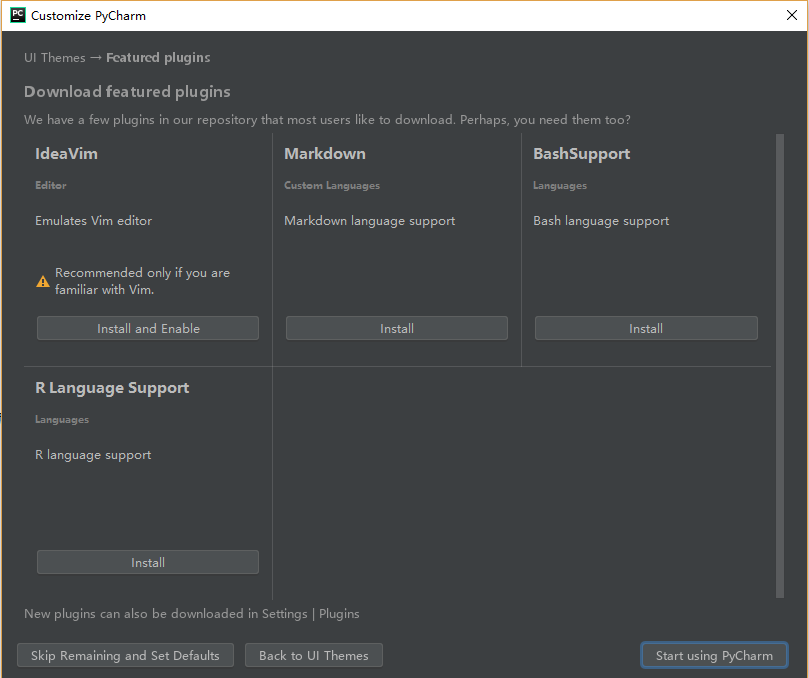Install the R Language Support plugin
Screen dimensions: 809x678
click(x=148, y=562)
